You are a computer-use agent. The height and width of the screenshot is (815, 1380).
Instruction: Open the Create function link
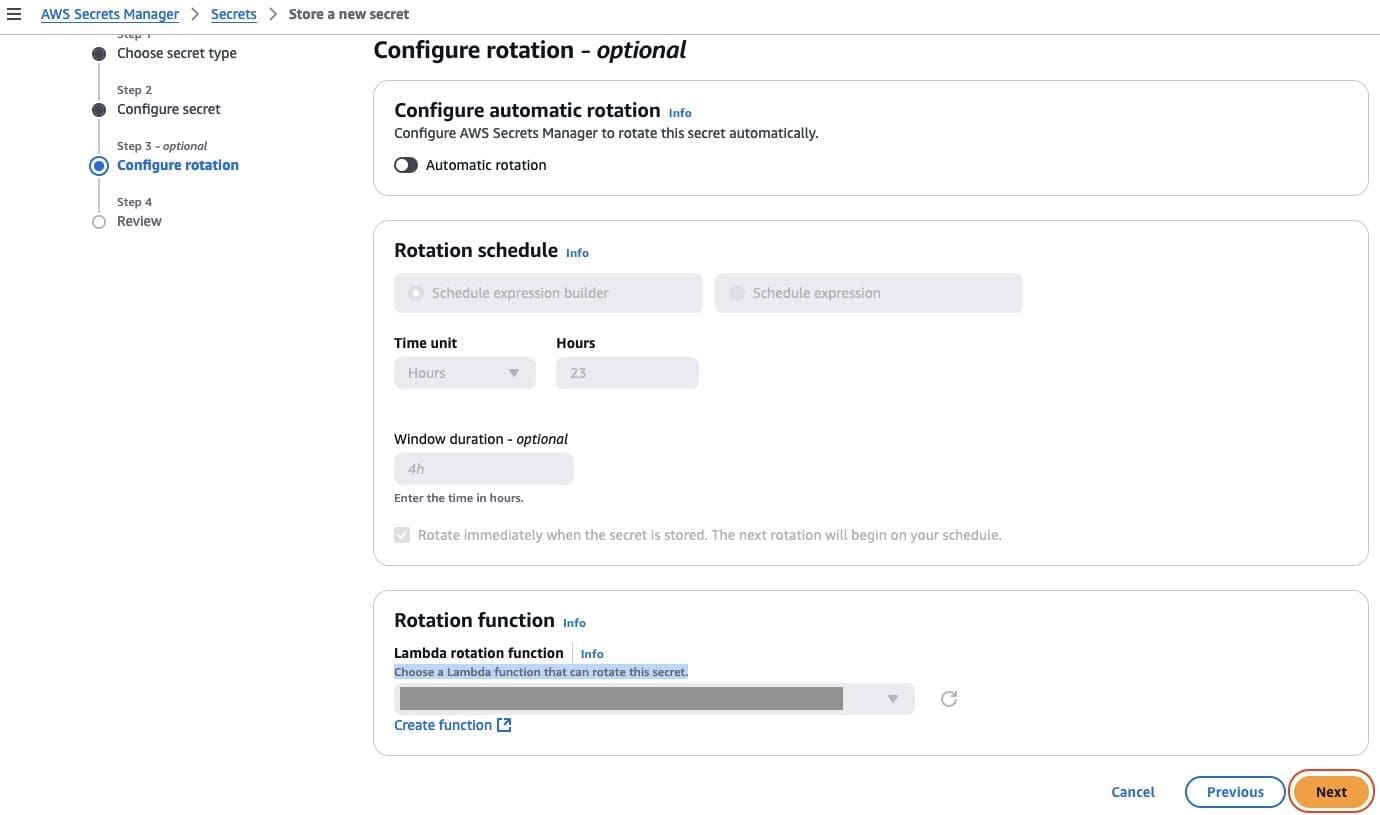click(443, 724)
